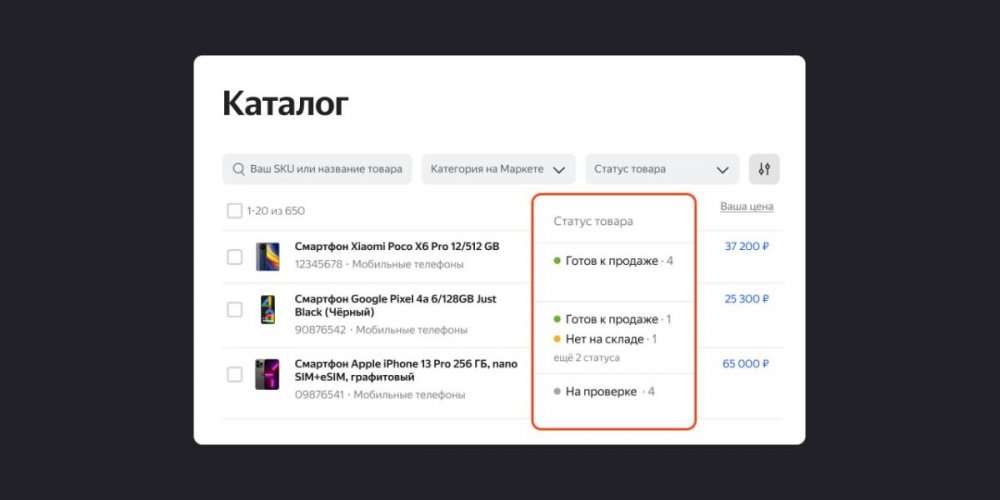Viewport: 1000px width, 500px height.
Task: Click the search magnifier icon
Action: [x=238, y=169]
